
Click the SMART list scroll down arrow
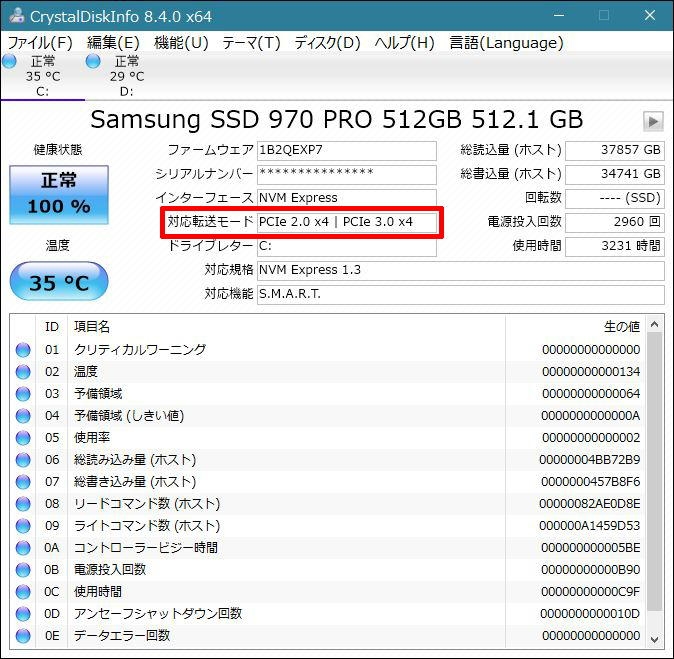[654, 639]
